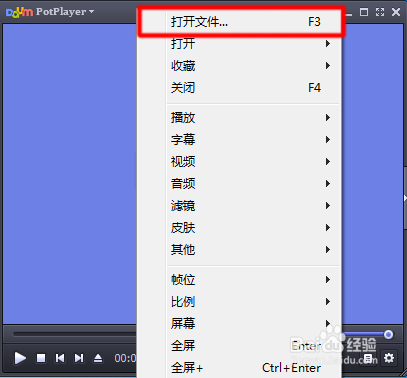The width and height of the screenshot is (407, 378).
Task: Click the playback seek bar
Action: tap(75, 334)
